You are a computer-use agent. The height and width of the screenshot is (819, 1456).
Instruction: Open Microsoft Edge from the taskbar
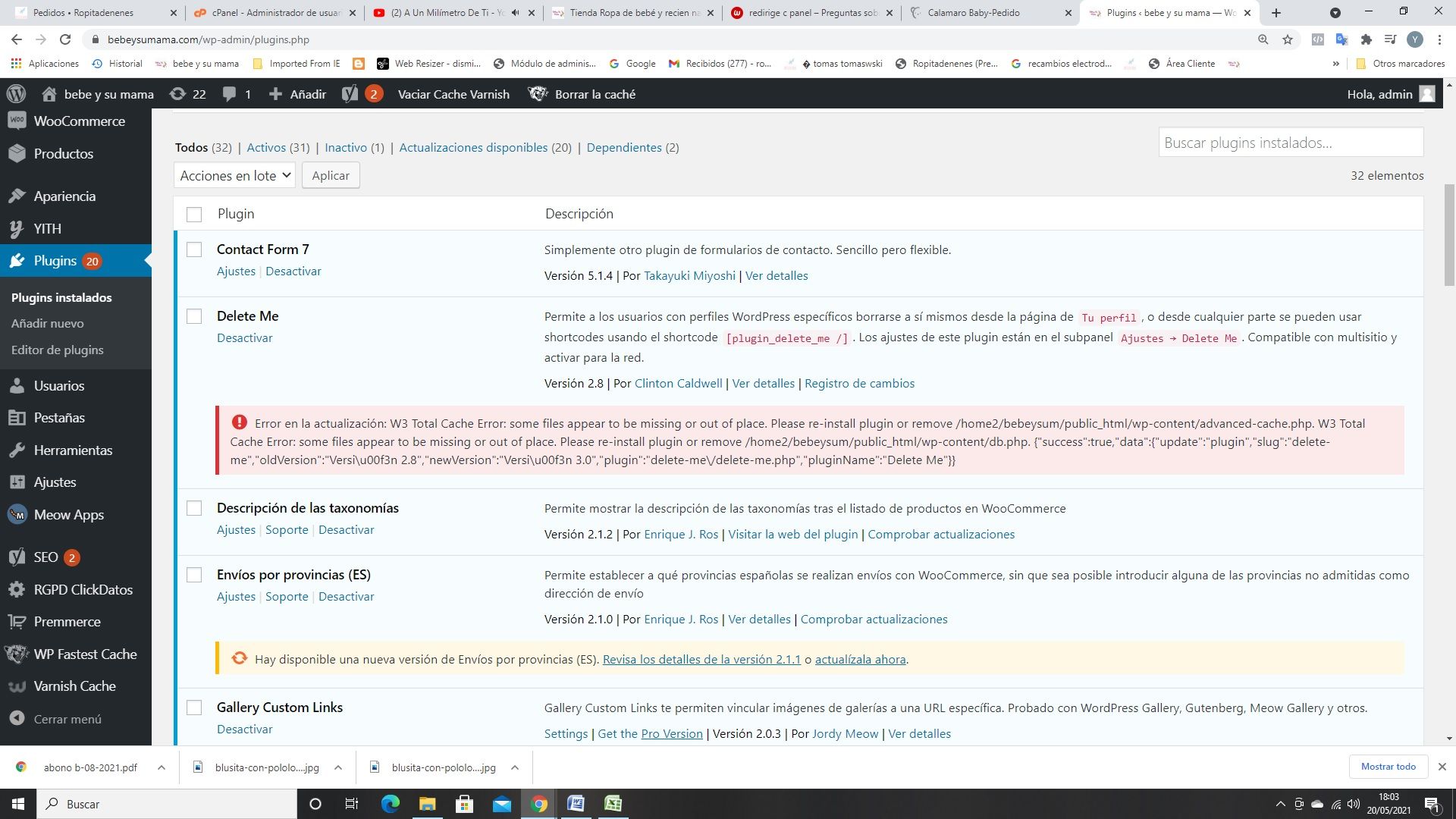point(390,804)
